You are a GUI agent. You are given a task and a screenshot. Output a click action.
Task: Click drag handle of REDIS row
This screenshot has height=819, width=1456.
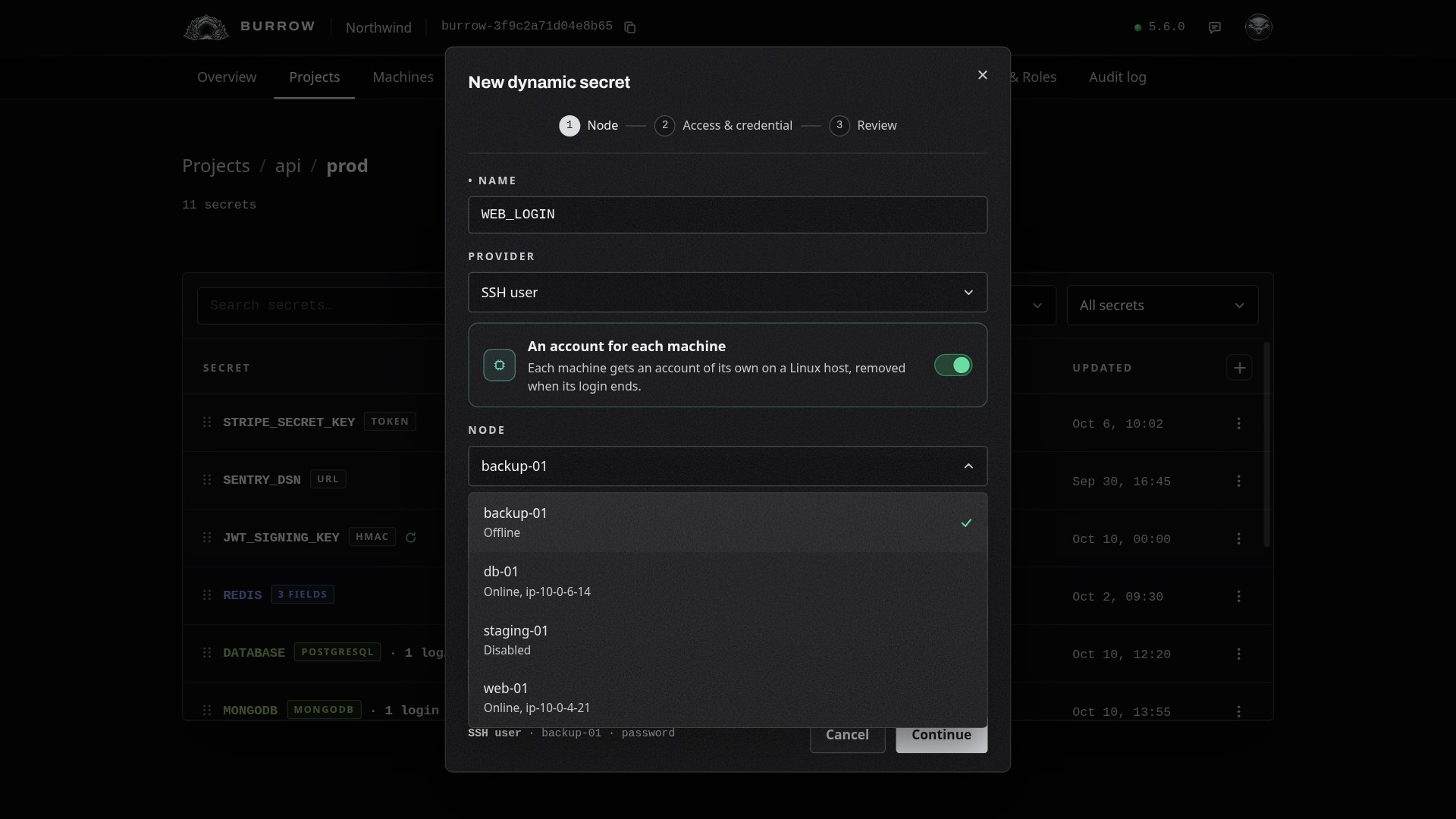(207, 595)
